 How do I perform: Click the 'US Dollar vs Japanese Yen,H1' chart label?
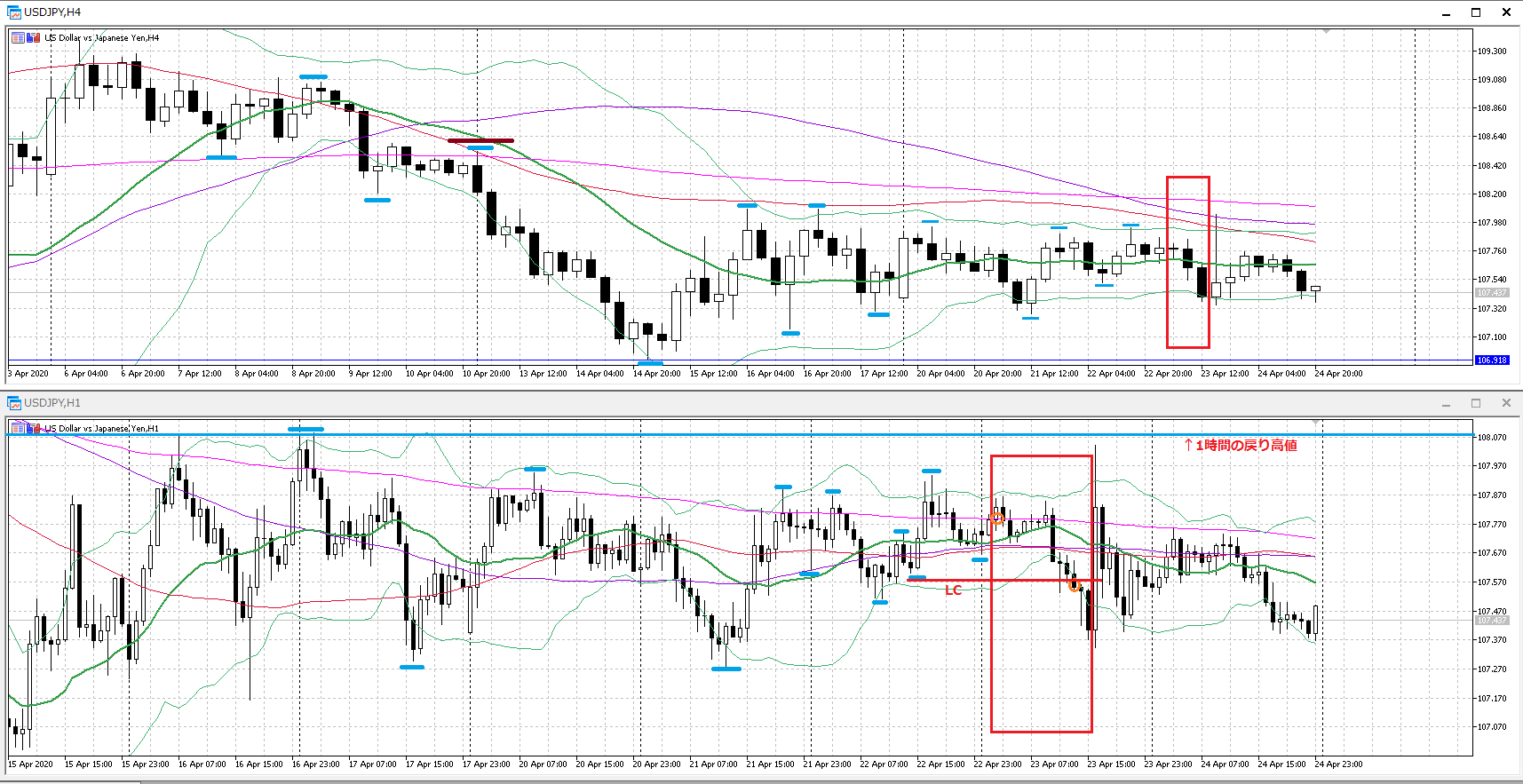tap(102, 429)
